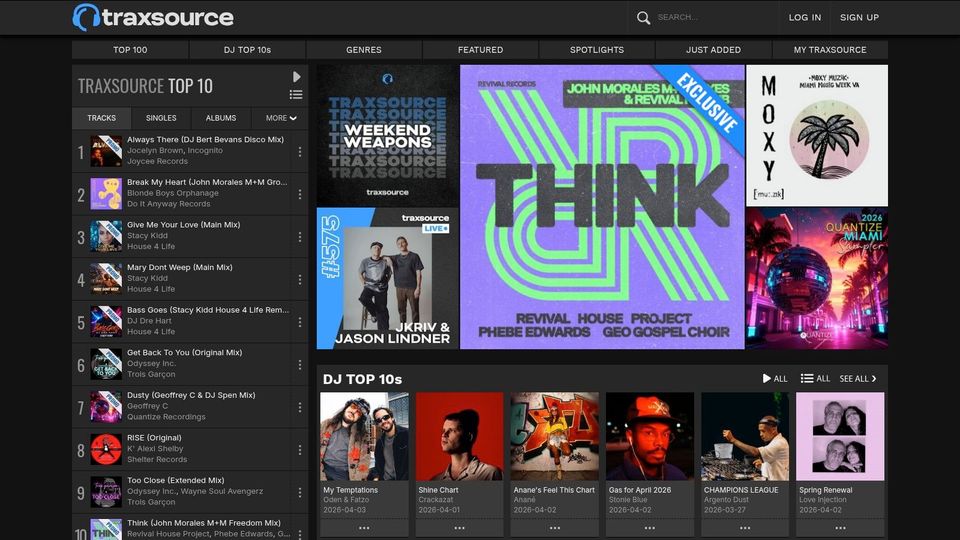Add Top 10 to queue list icon
The image size is (960, 540).
(x=296, y=94)
